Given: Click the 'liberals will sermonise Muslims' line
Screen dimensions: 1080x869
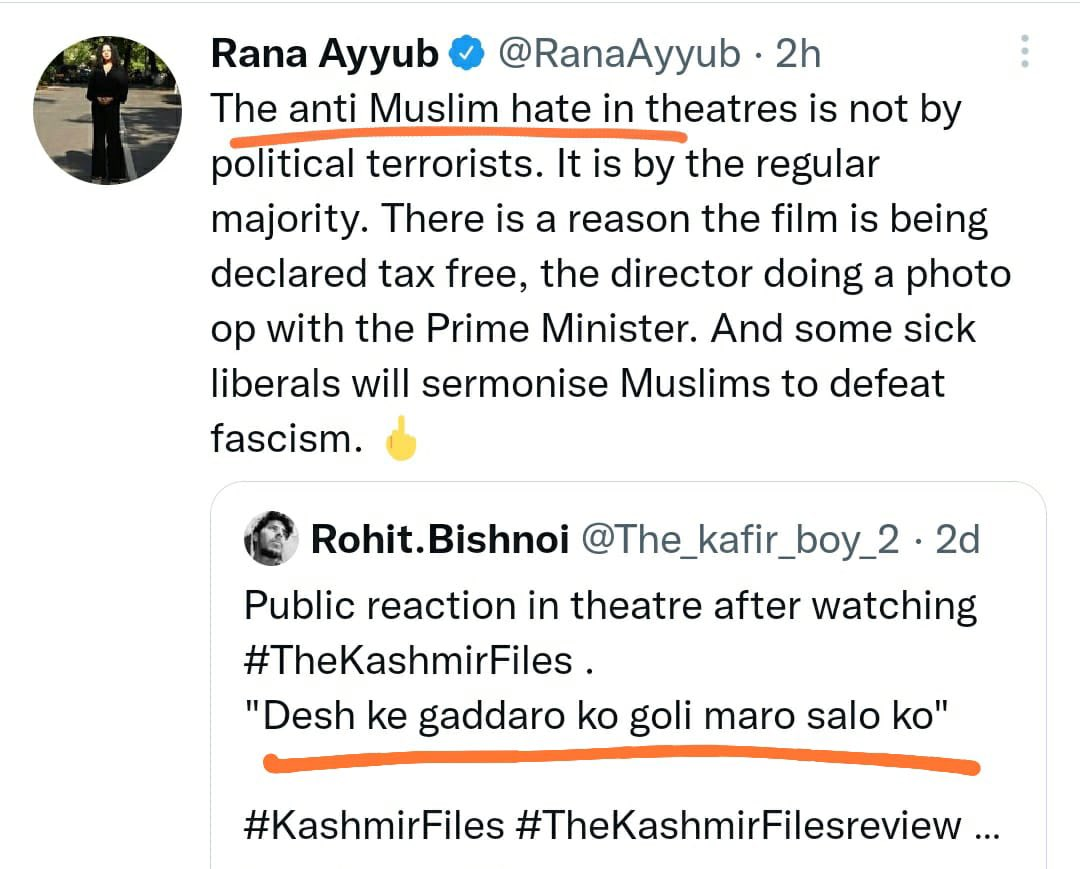Looking at the screenshot, I should (577, 384).
